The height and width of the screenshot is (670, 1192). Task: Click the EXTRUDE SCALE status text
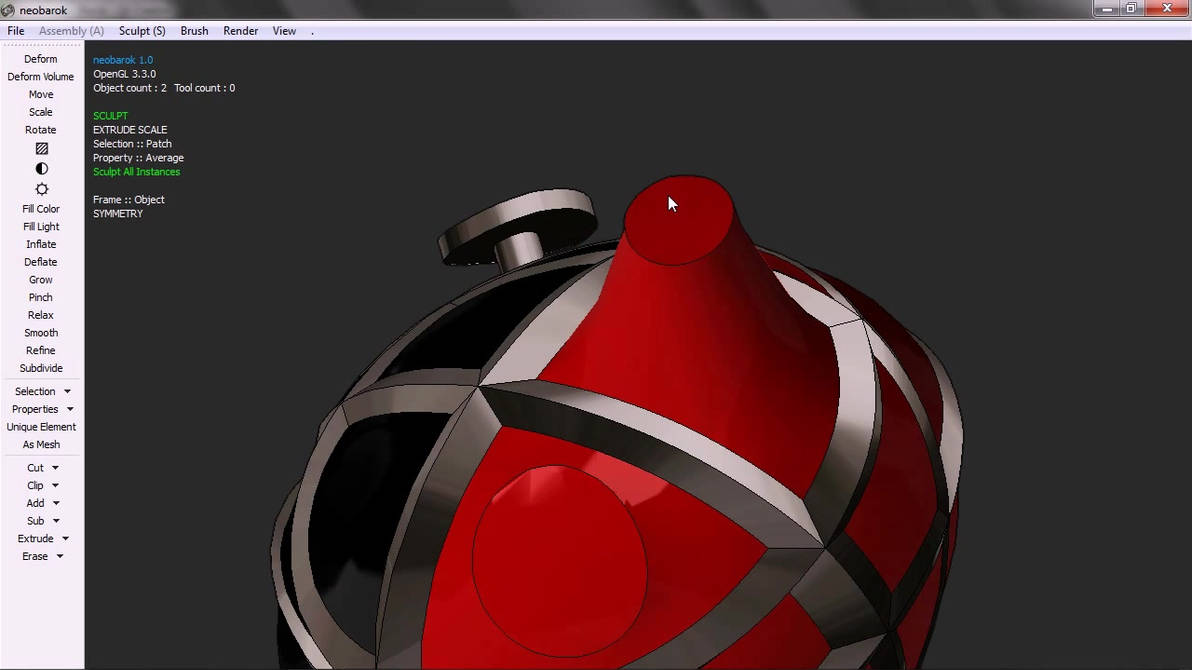(x=130, y=130)
